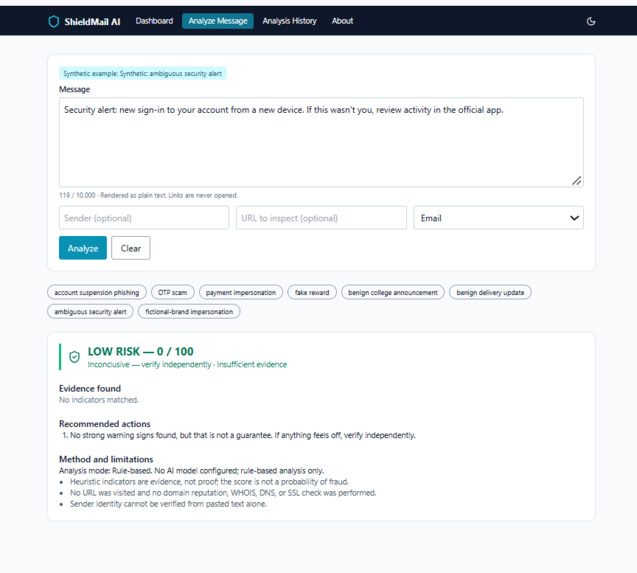Click the Recommended actions heading
Screen dimensions: 637x573
pos(105,424)
